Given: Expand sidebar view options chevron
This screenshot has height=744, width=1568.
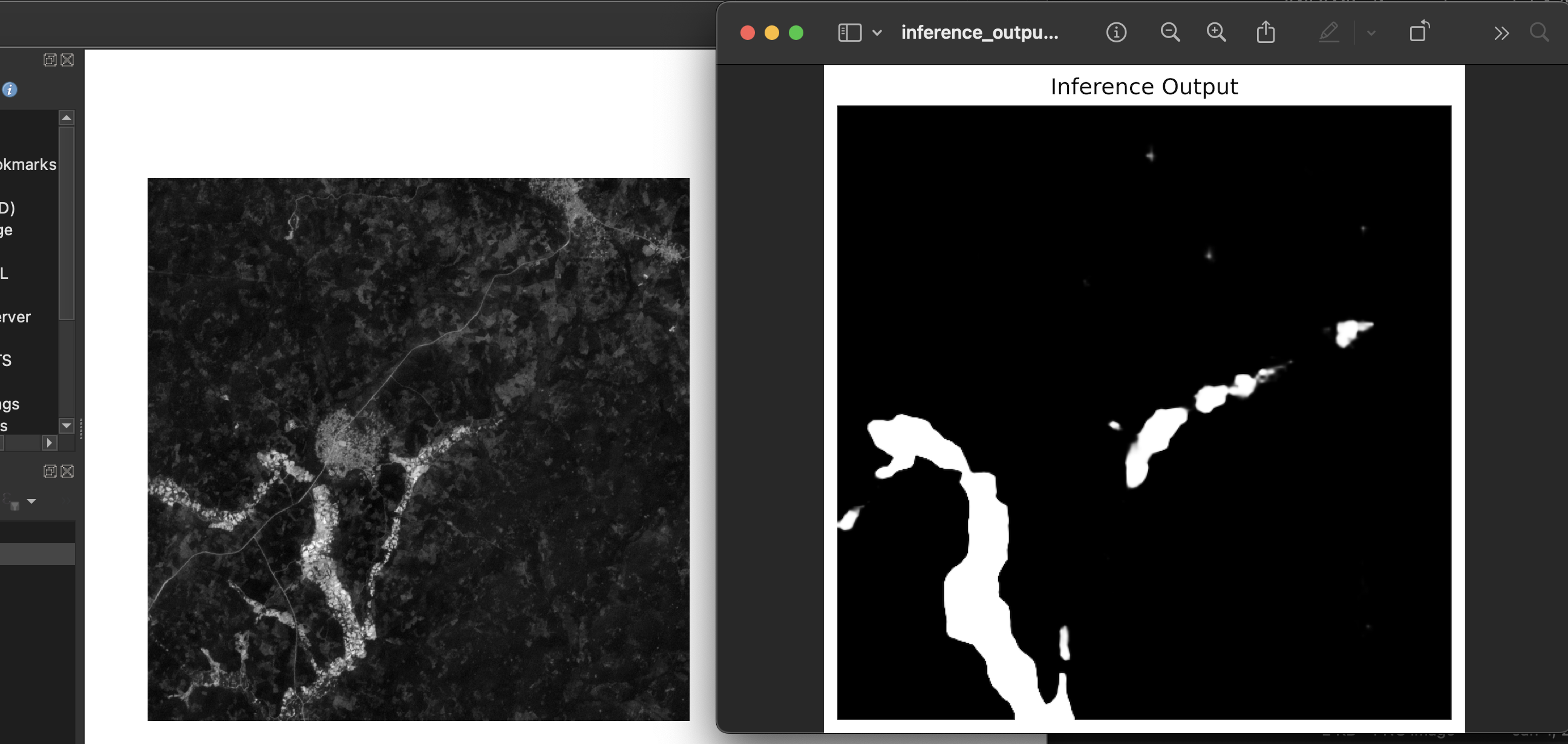Looking at the screenshot, I should pos(877,33).
